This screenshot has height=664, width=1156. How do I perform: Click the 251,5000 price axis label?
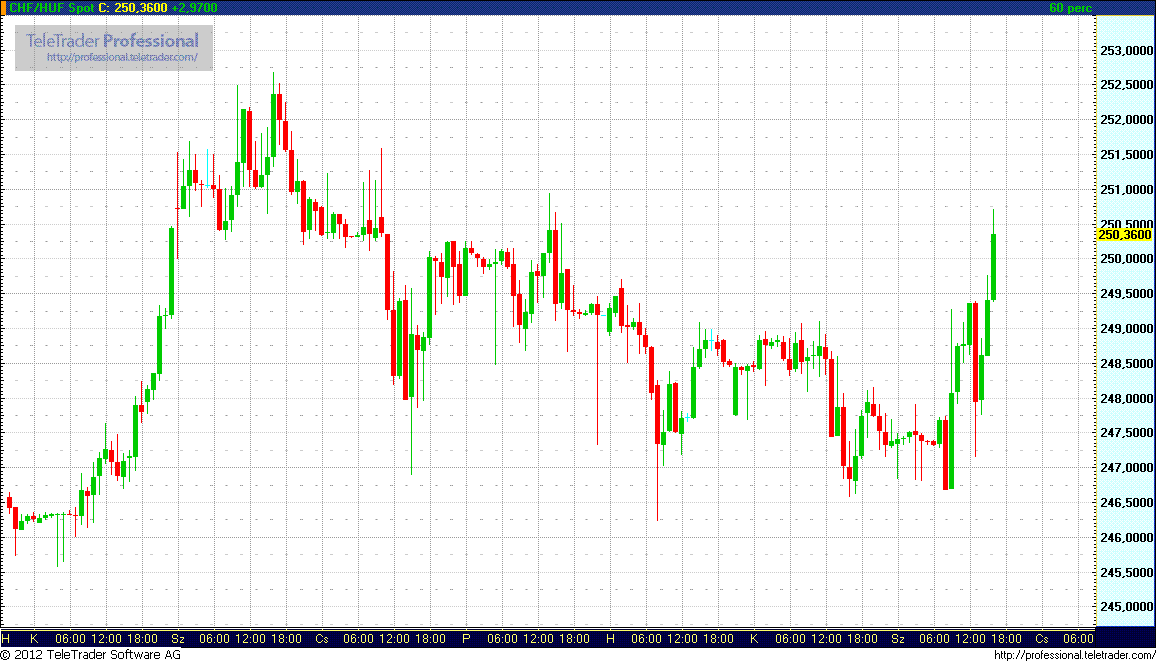tap(1126, 155)
